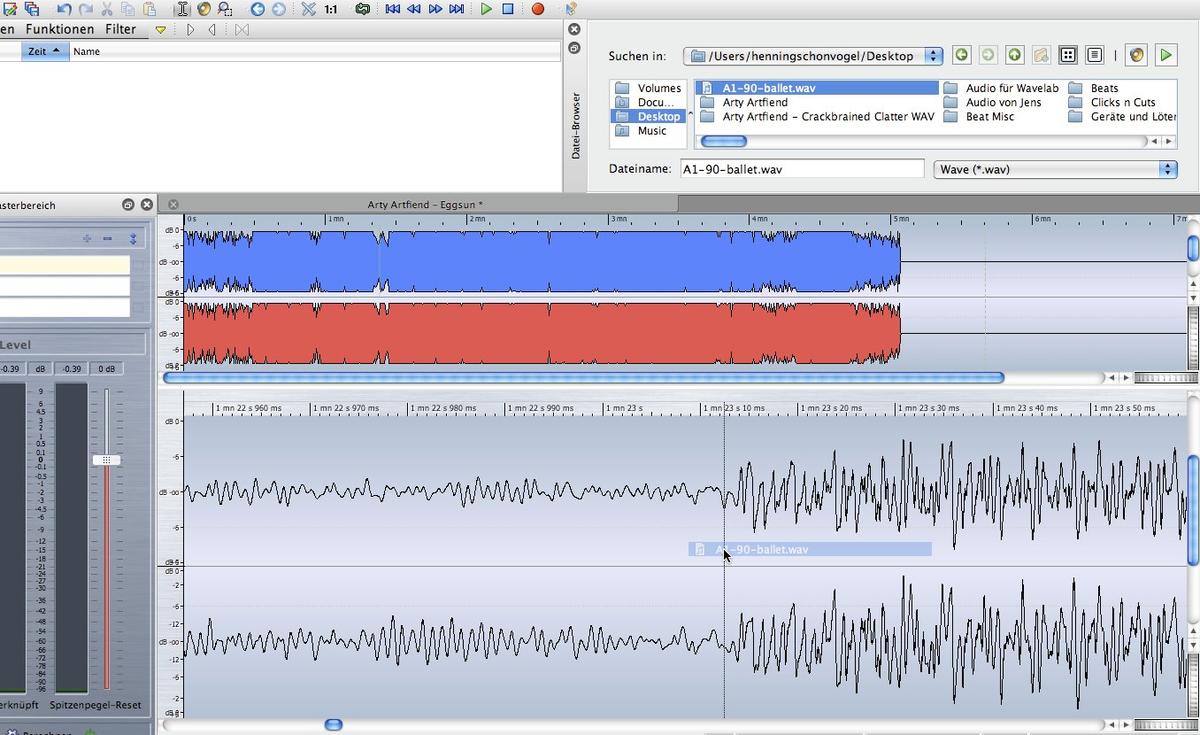Skip to the end of file
Viewport: 1200px width, 735px height.
tap(457, 9)
